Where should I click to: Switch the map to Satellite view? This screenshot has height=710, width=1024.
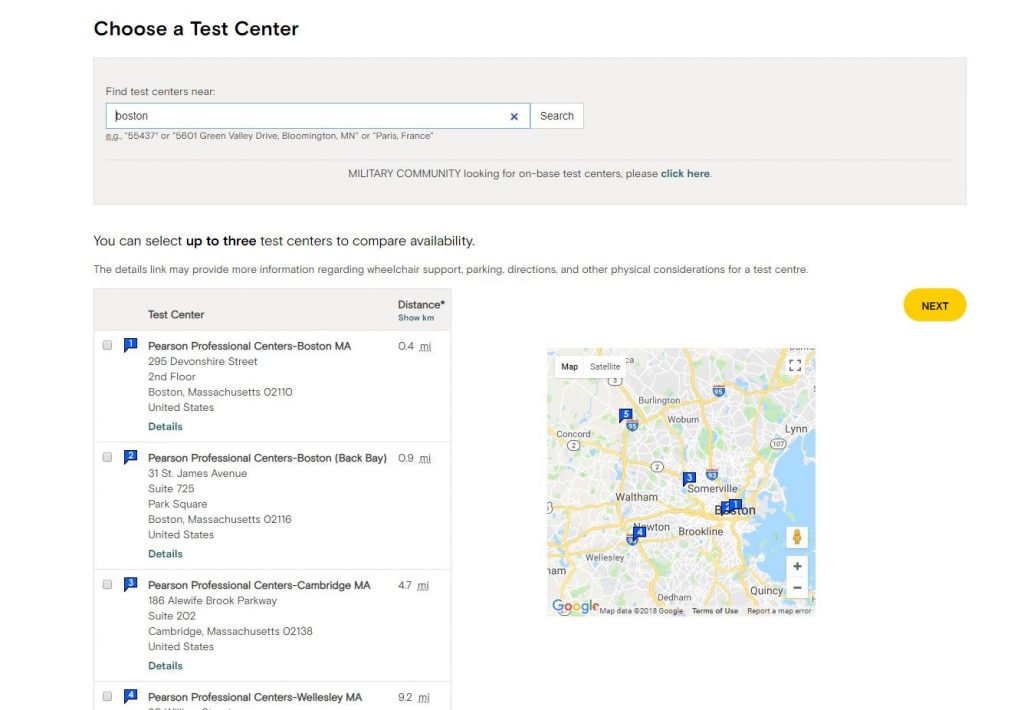coord(605,366)
